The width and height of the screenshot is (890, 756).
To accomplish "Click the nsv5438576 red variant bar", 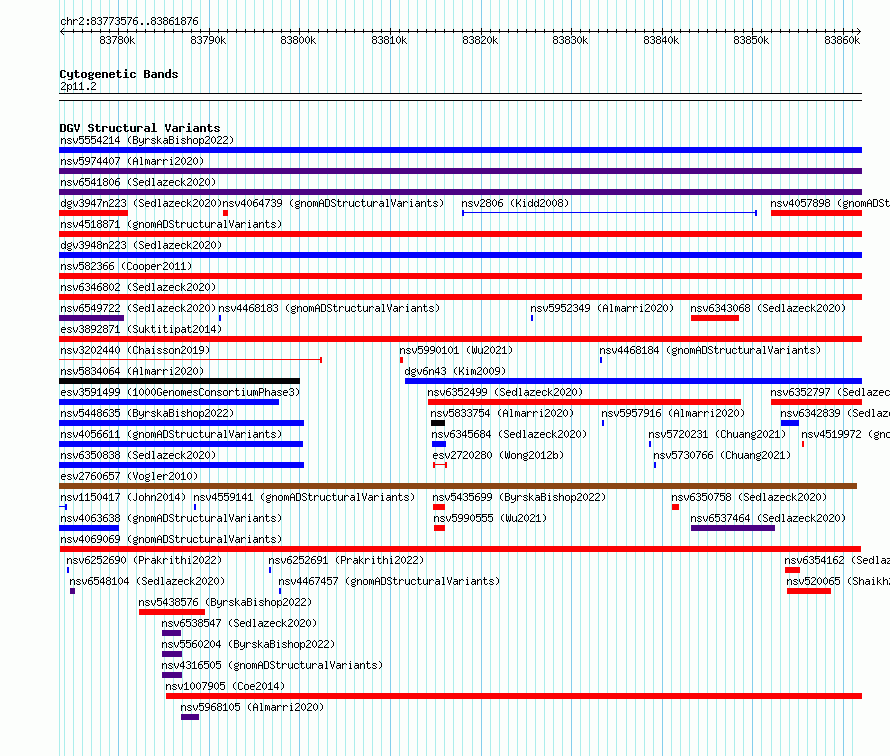I will coord(172,612).
